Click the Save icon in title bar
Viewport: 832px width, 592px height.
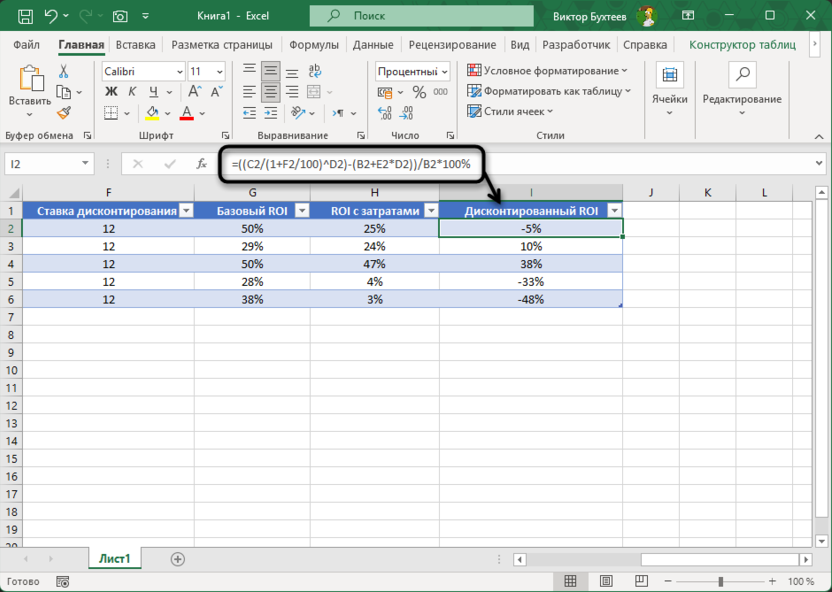(24, 16)
